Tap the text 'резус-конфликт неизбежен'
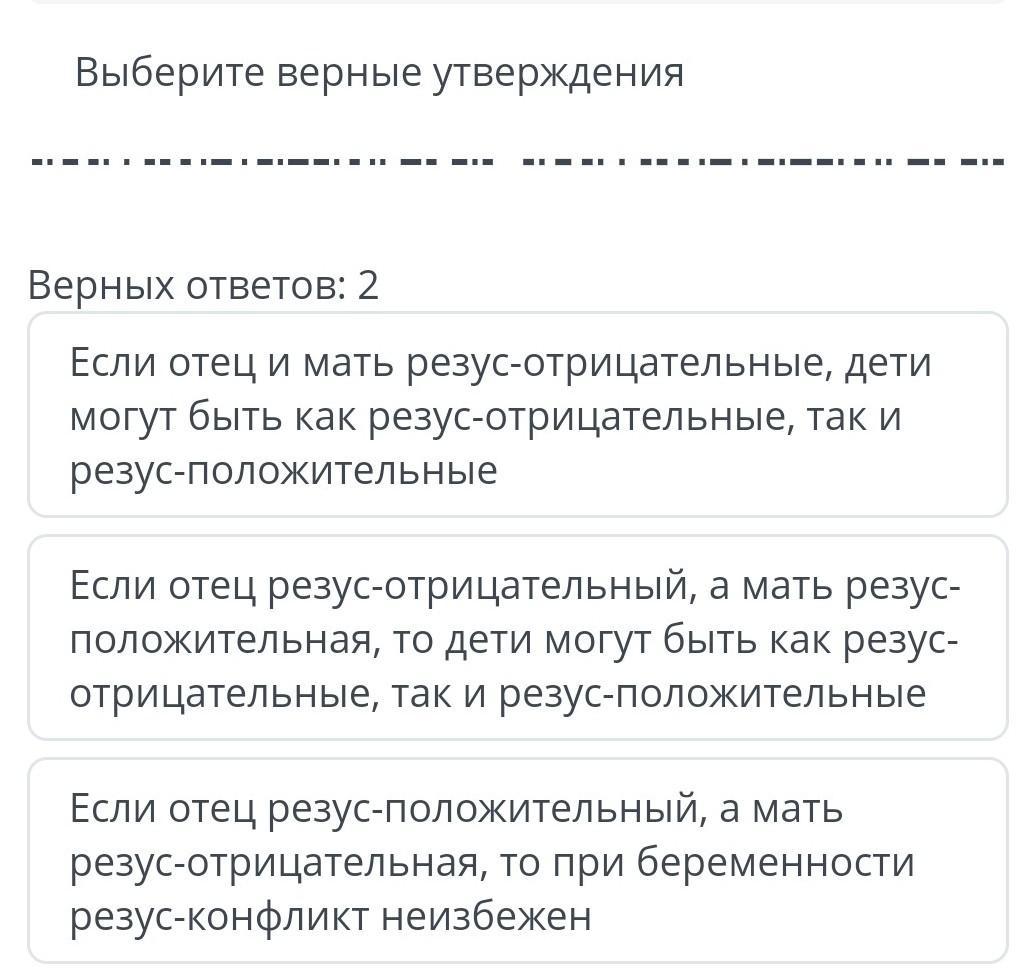 [x=330, y=915]
